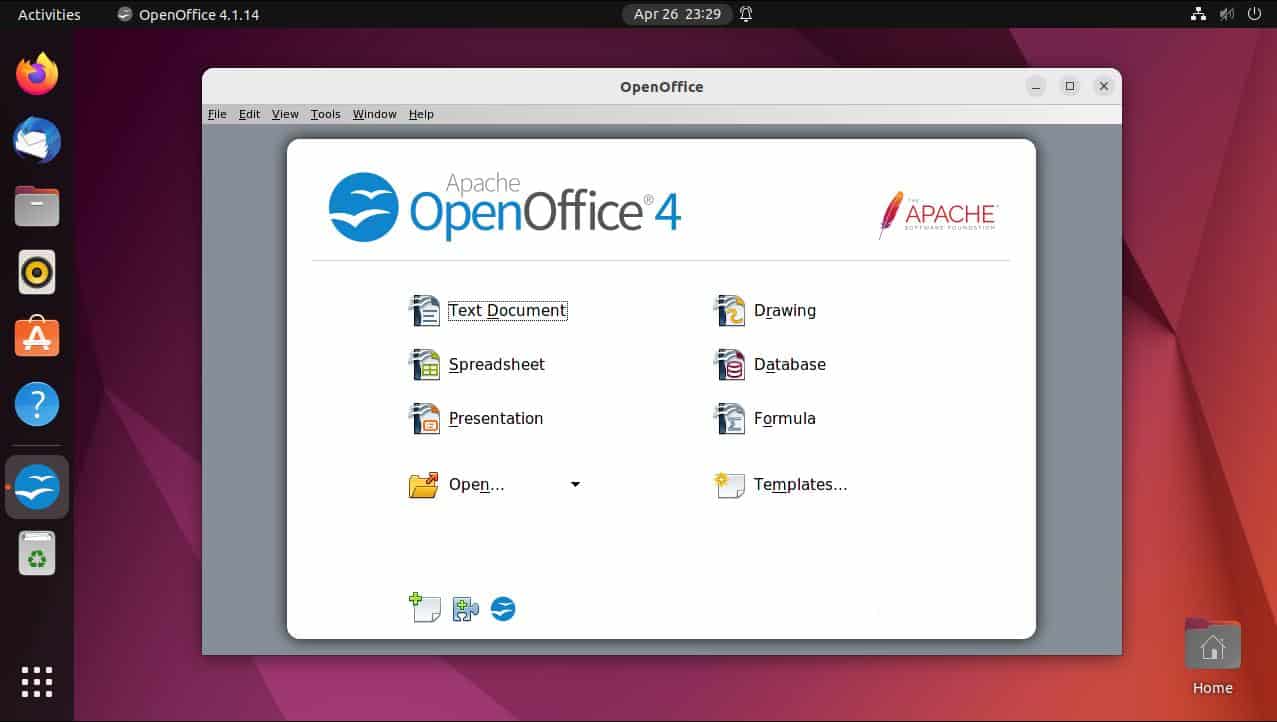The image size is (1277, 722).
Task: Click the Presentation icon
Action: pos(424,418)
